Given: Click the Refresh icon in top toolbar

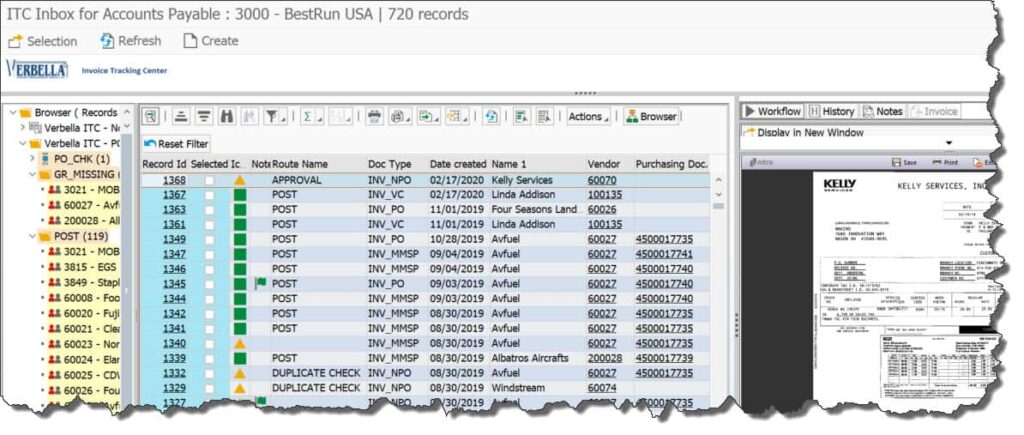Looking at the screenshot, I should click(107, 41).
